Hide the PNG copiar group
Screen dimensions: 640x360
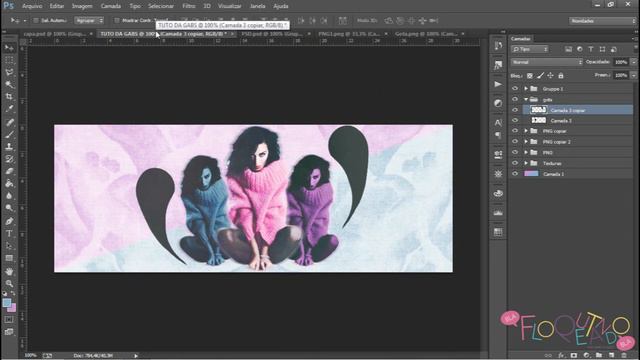coord(515,131)
